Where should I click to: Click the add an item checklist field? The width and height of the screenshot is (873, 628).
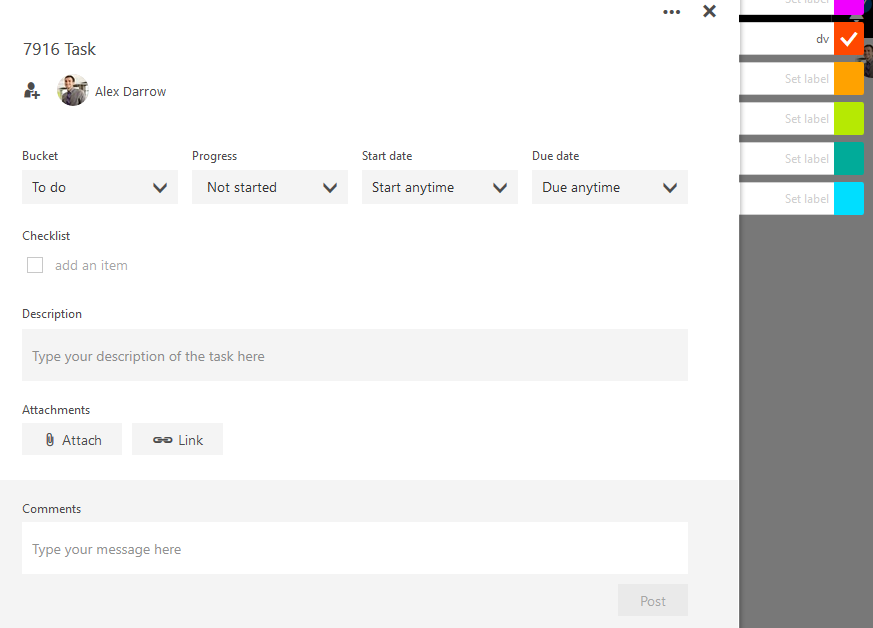click(91, 266)
